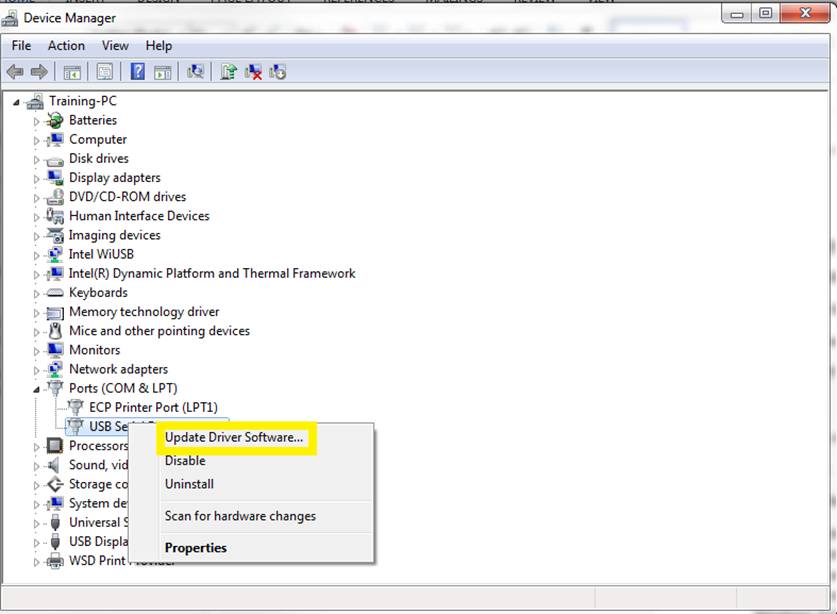Expand the Disk drives node

click(37, 159)
